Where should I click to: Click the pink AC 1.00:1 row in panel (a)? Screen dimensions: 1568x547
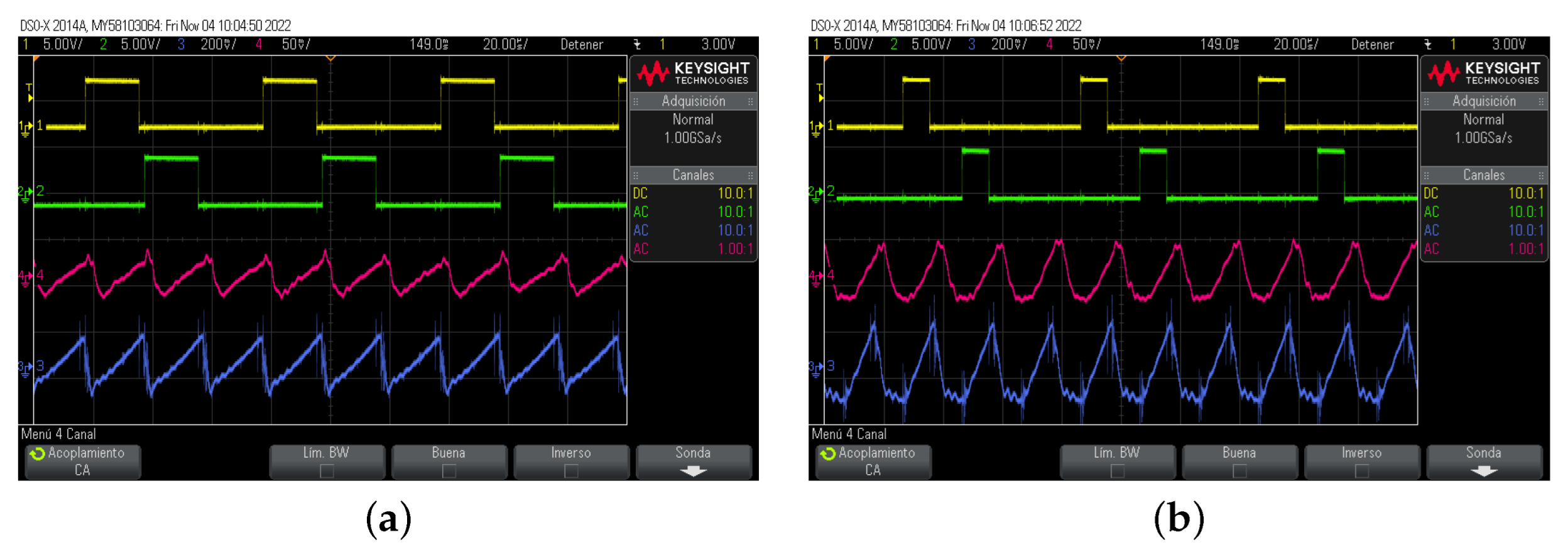tap(693, 249)
